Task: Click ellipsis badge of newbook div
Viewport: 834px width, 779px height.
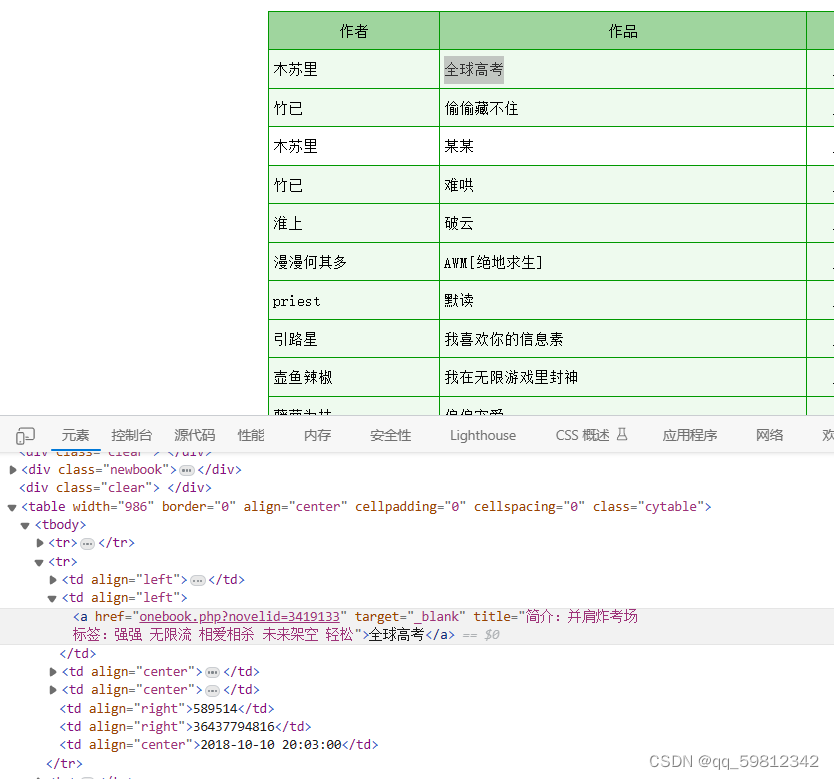Action: coord(187,471)
